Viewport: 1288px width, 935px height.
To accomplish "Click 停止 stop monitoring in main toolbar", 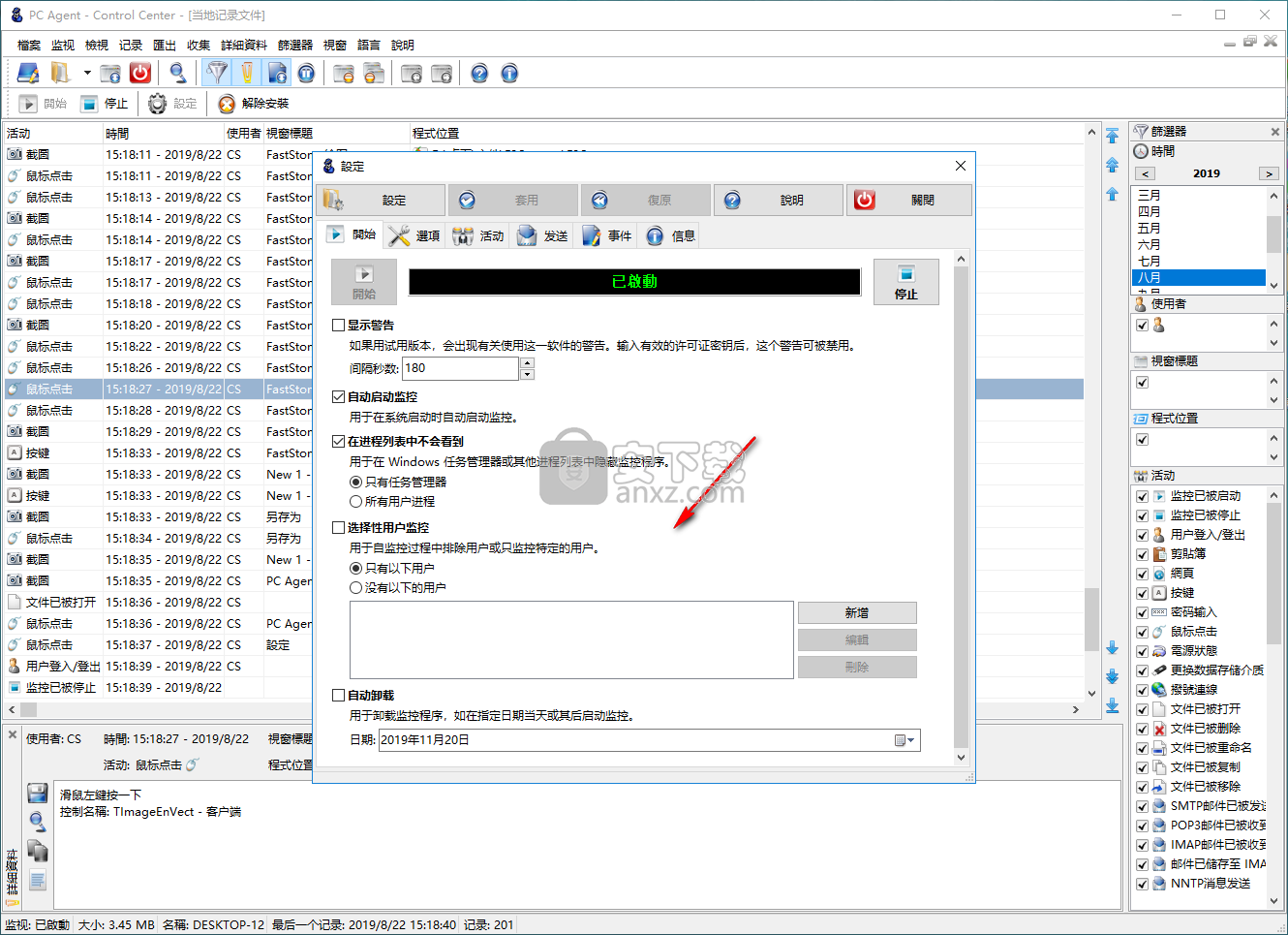I will [105, 104].
